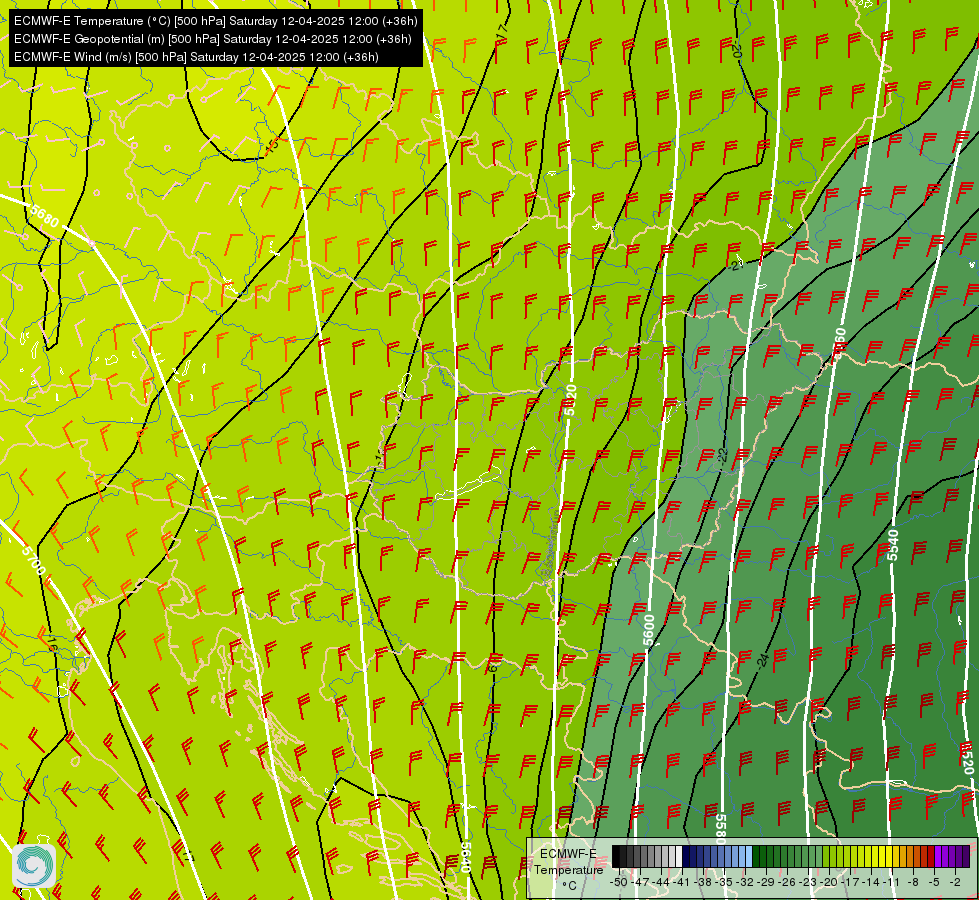
Task: Click the -29 tick label on temperature scale
Action: pos(765,882)
